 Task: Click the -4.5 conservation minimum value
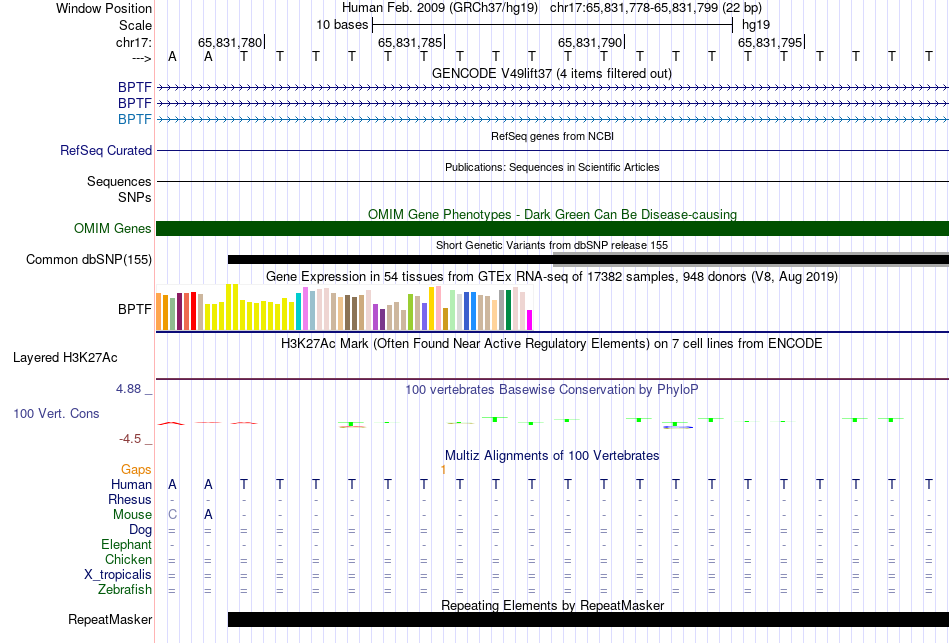130,439
